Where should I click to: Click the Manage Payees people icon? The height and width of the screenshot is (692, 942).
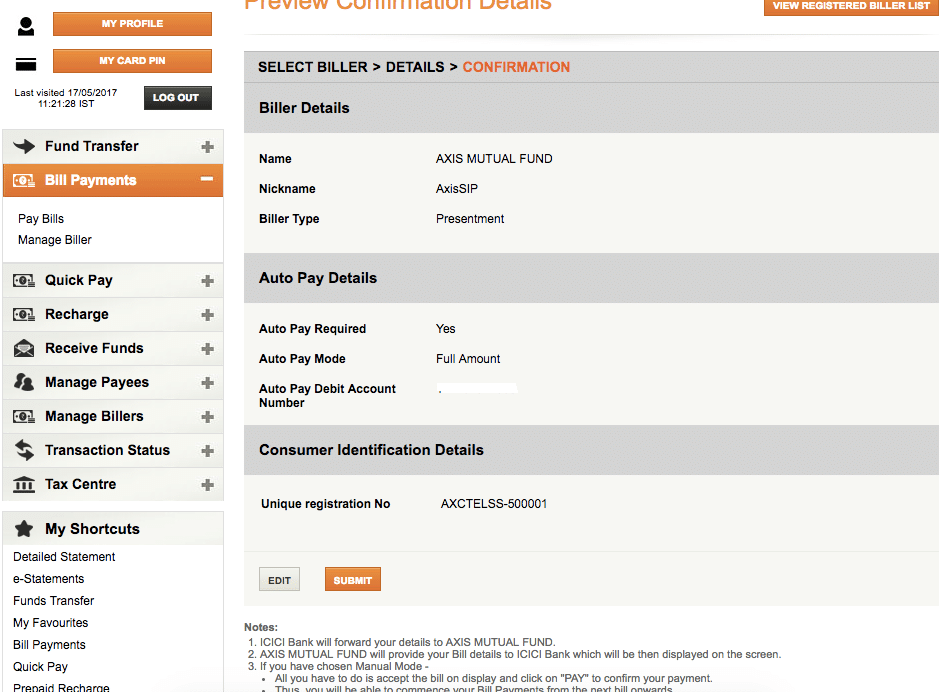click(24, 383)
